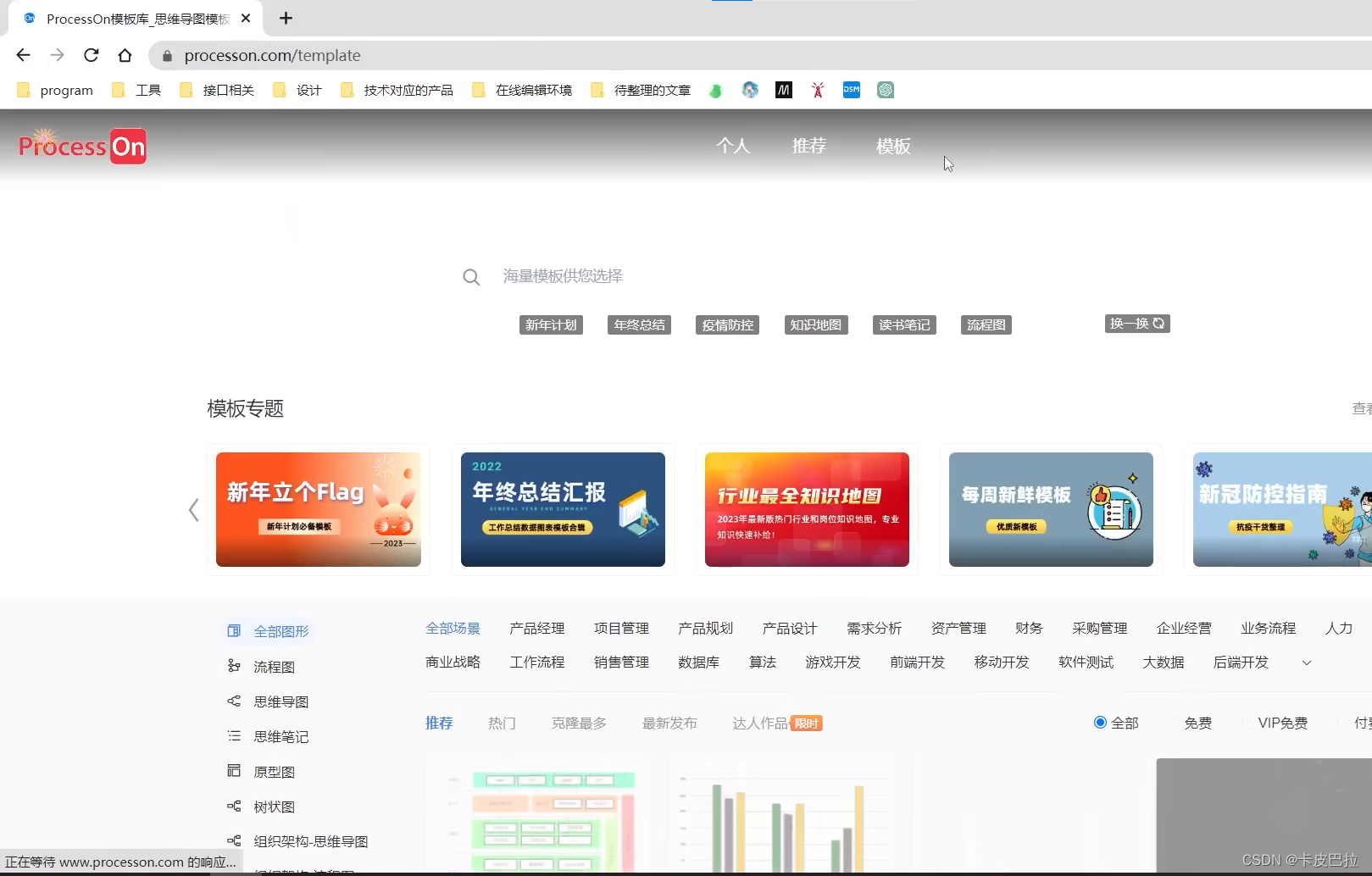Open the program bookmarks folder

tap(55, 90)
